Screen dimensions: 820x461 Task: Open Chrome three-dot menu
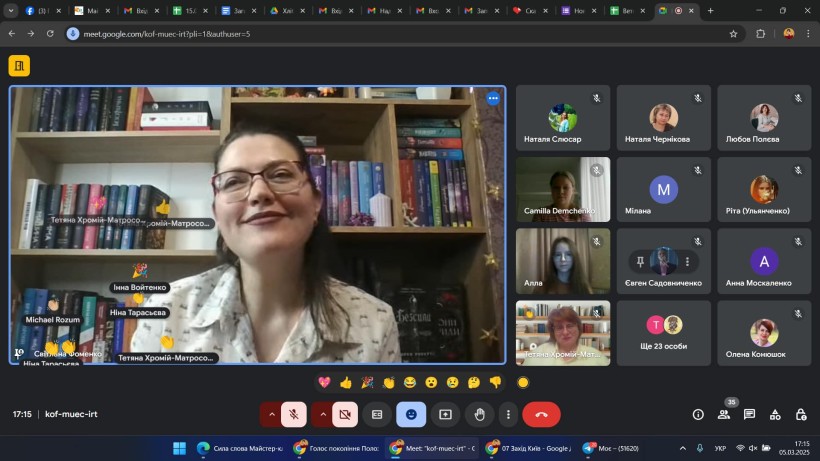(x=808, y=33)
